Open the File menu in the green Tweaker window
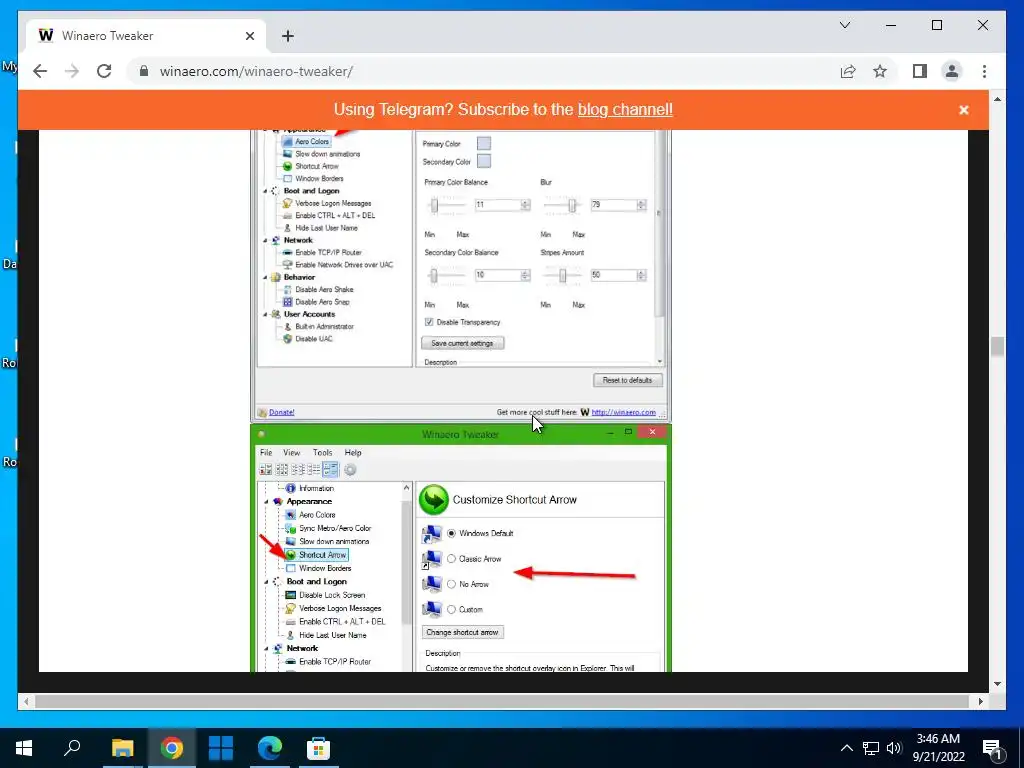The height and width of the screenshot is (768, 1024). [266, 452]
